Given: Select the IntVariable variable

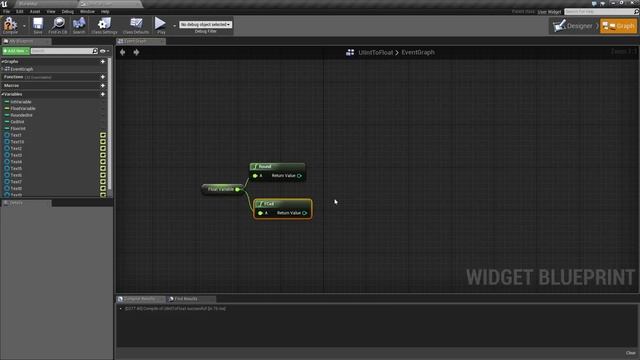Looking at the screenshot, I should [20, 102].
